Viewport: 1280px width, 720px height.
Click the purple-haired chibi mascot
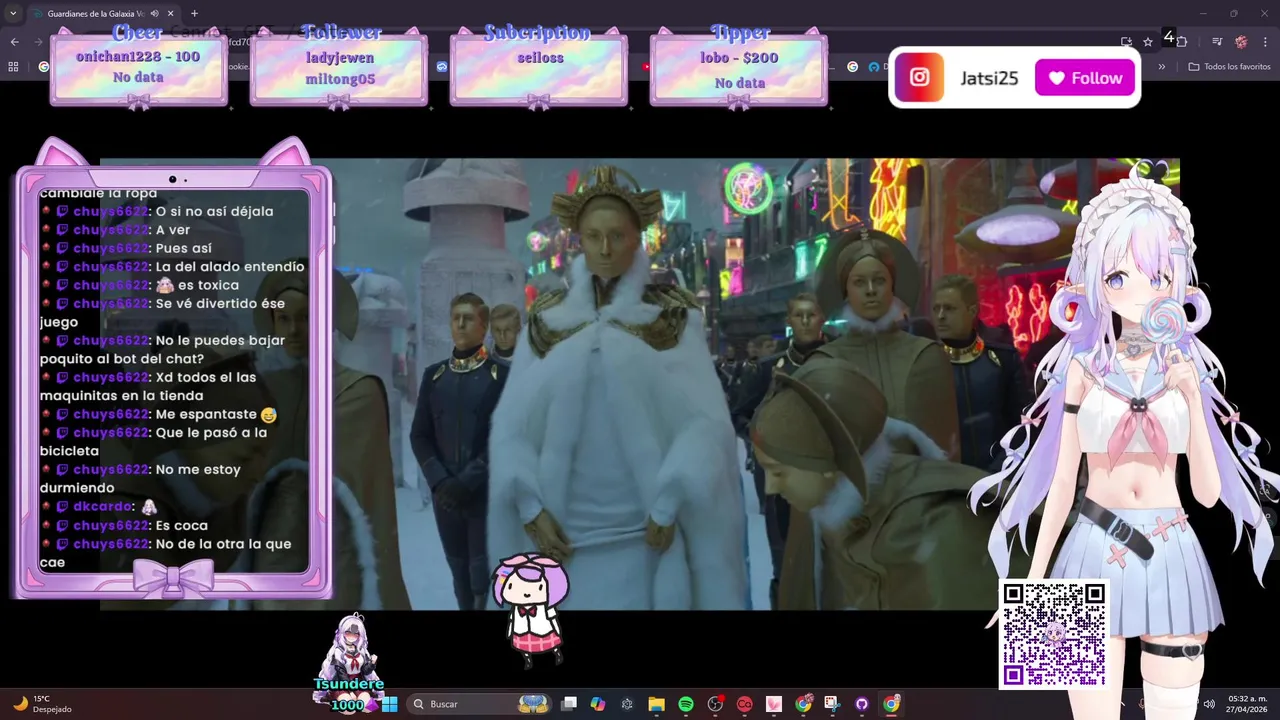click(x=531, y=609)
